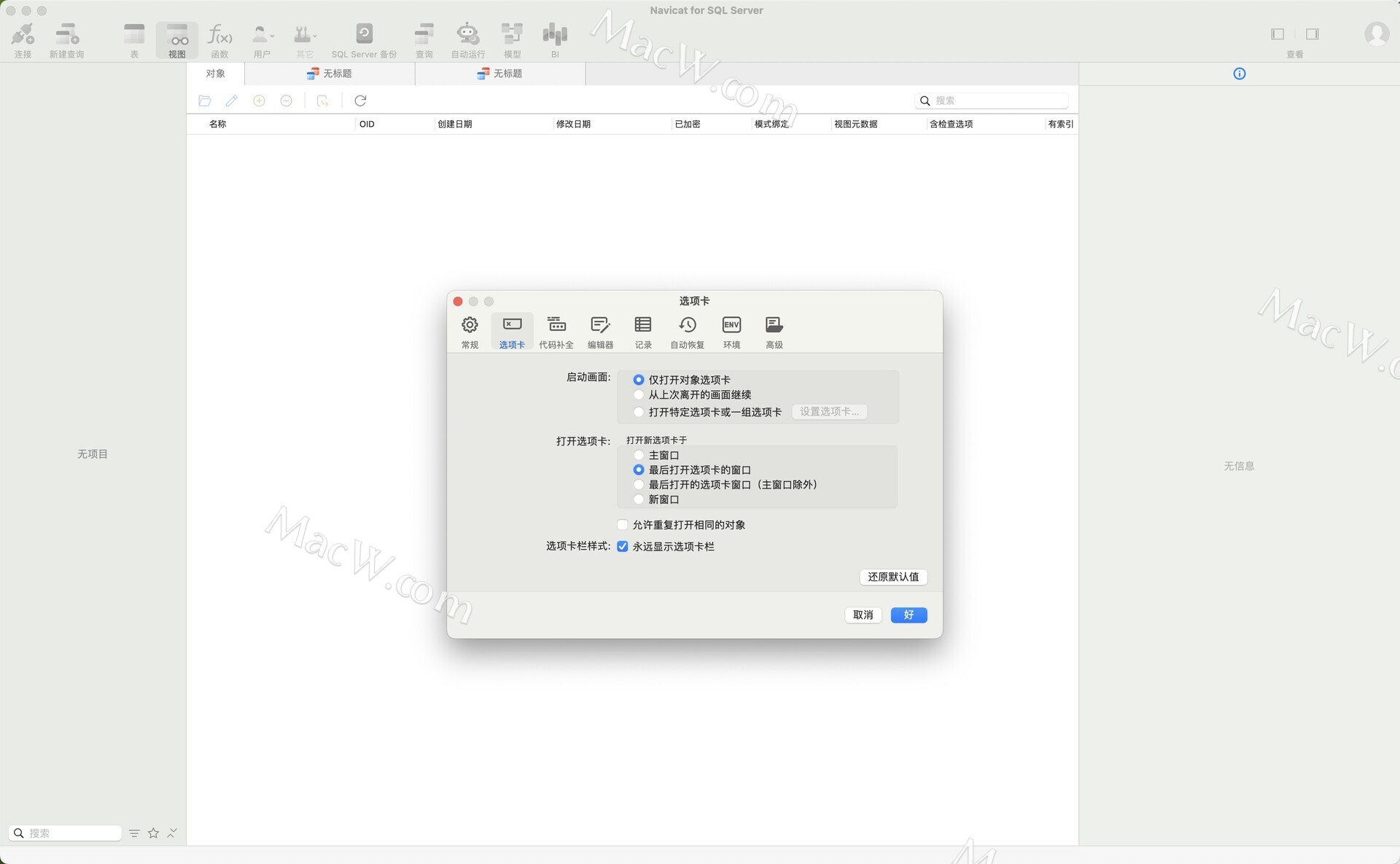Choose 最后打开选项卡的窗口 radio option
Viewport: 1400px width, 864px height.
639,470
